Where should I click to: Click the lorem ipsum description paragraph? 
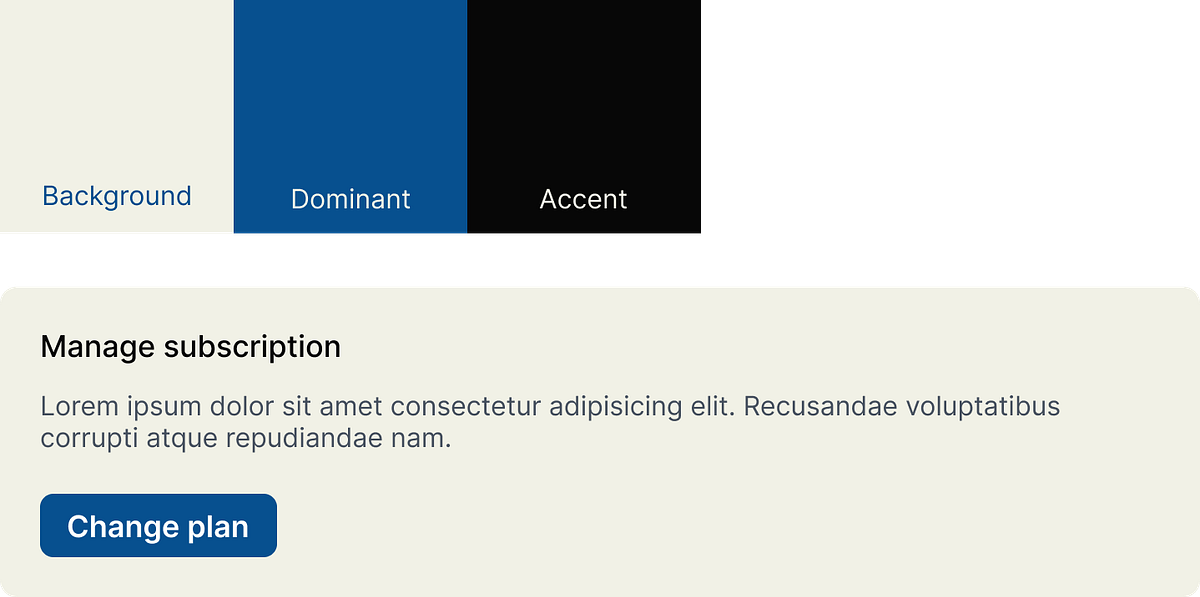click(x=550, y=420)
